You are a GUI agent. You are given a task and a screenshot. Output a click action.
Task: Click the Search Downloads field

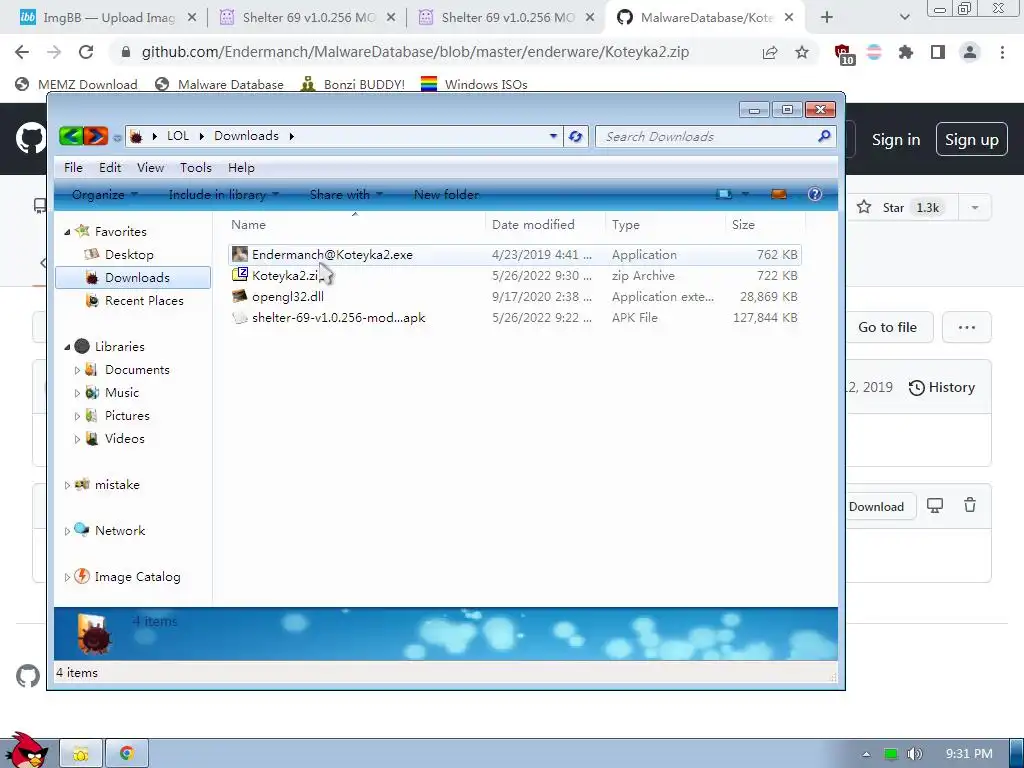pyautogui.click(x=709, y=136)
